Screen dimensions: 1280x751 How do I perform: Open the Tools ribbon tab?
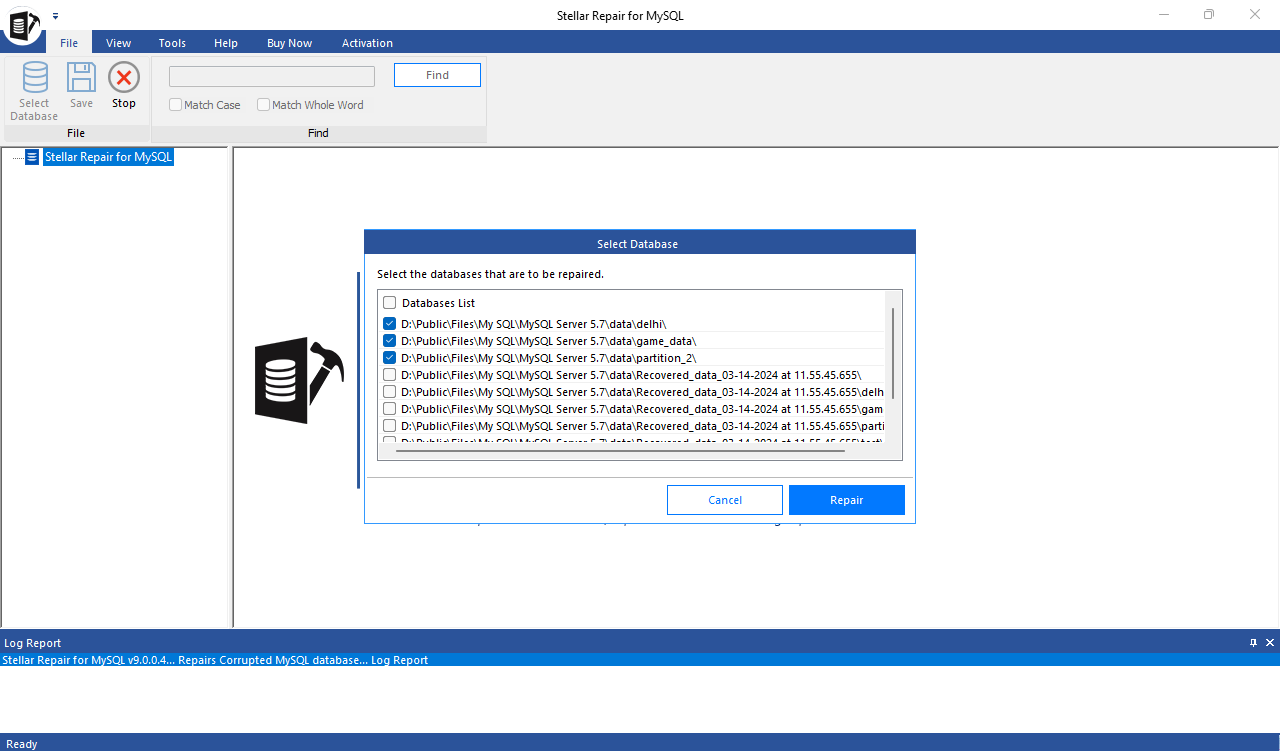coord(172,43)
